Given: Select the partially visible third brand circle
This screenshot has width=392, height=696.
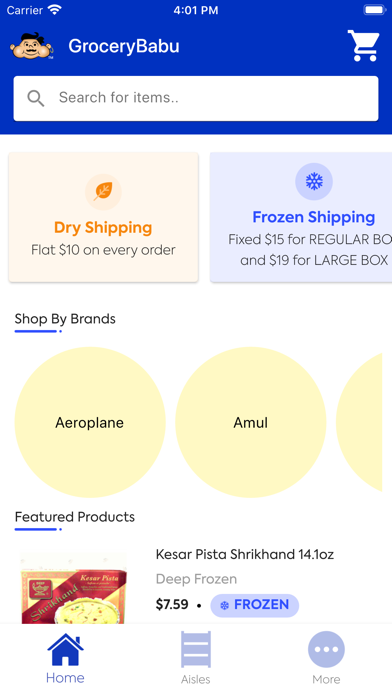Looking at the screenshot, I should click(x=359, y=422).
